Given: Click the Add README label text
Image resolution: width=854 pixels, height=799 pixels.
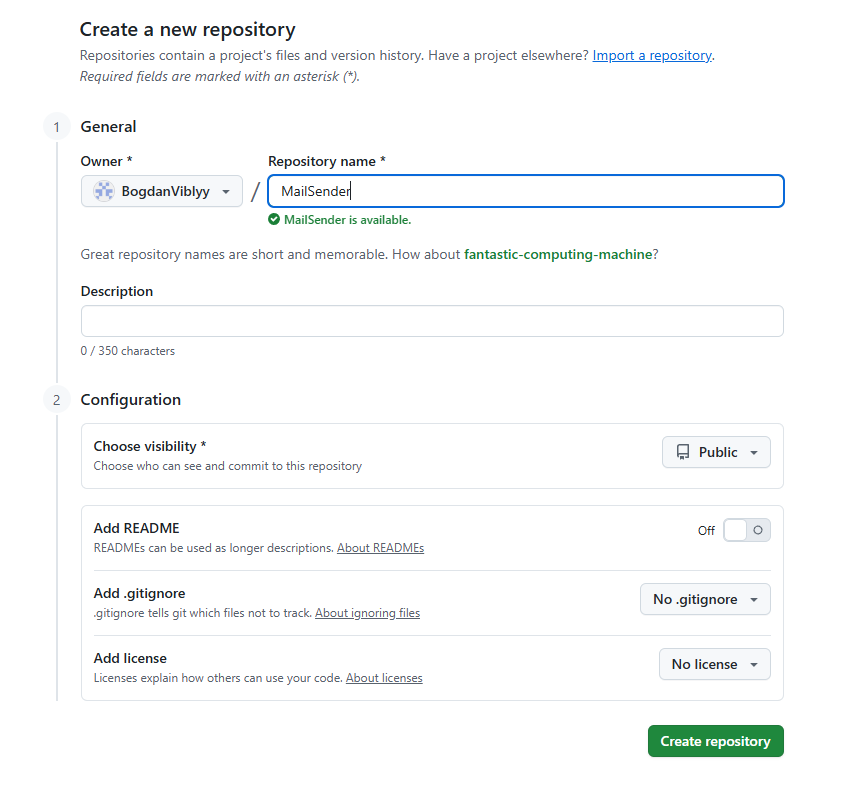Looking at the screenshot, I should [x=136, y=528].
